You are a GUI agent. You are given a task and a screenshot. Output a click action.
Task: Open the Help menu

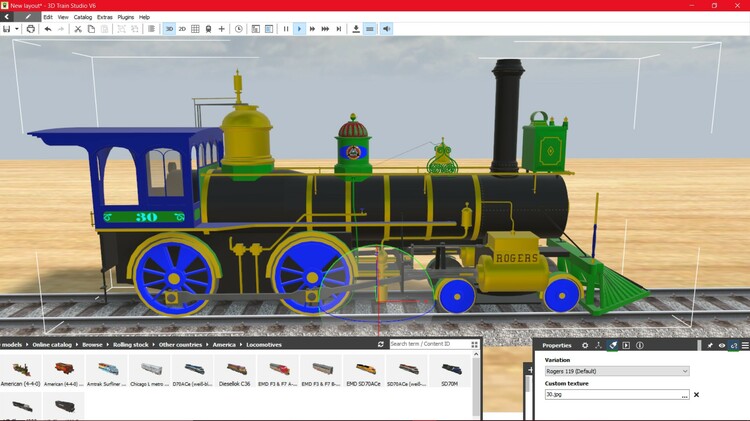point(144,17)
